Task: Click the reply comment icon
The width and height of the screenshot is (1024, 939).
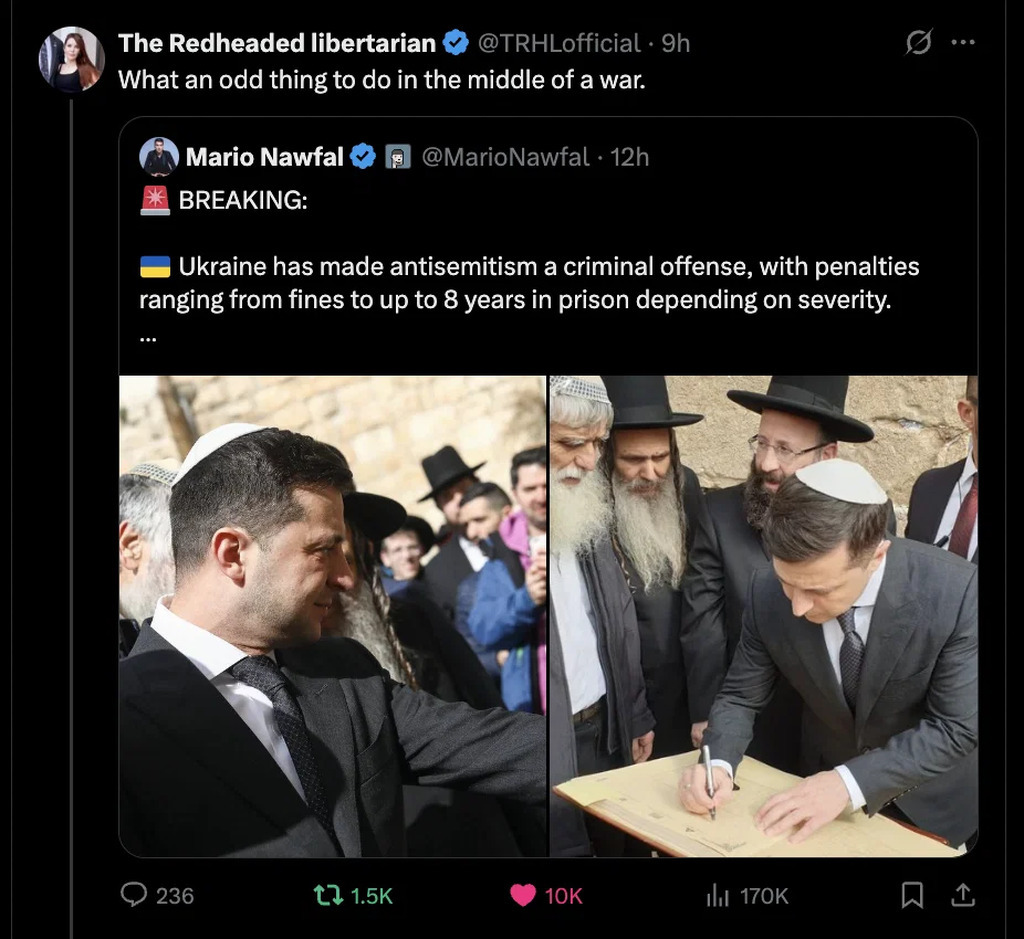Action: 134,895
